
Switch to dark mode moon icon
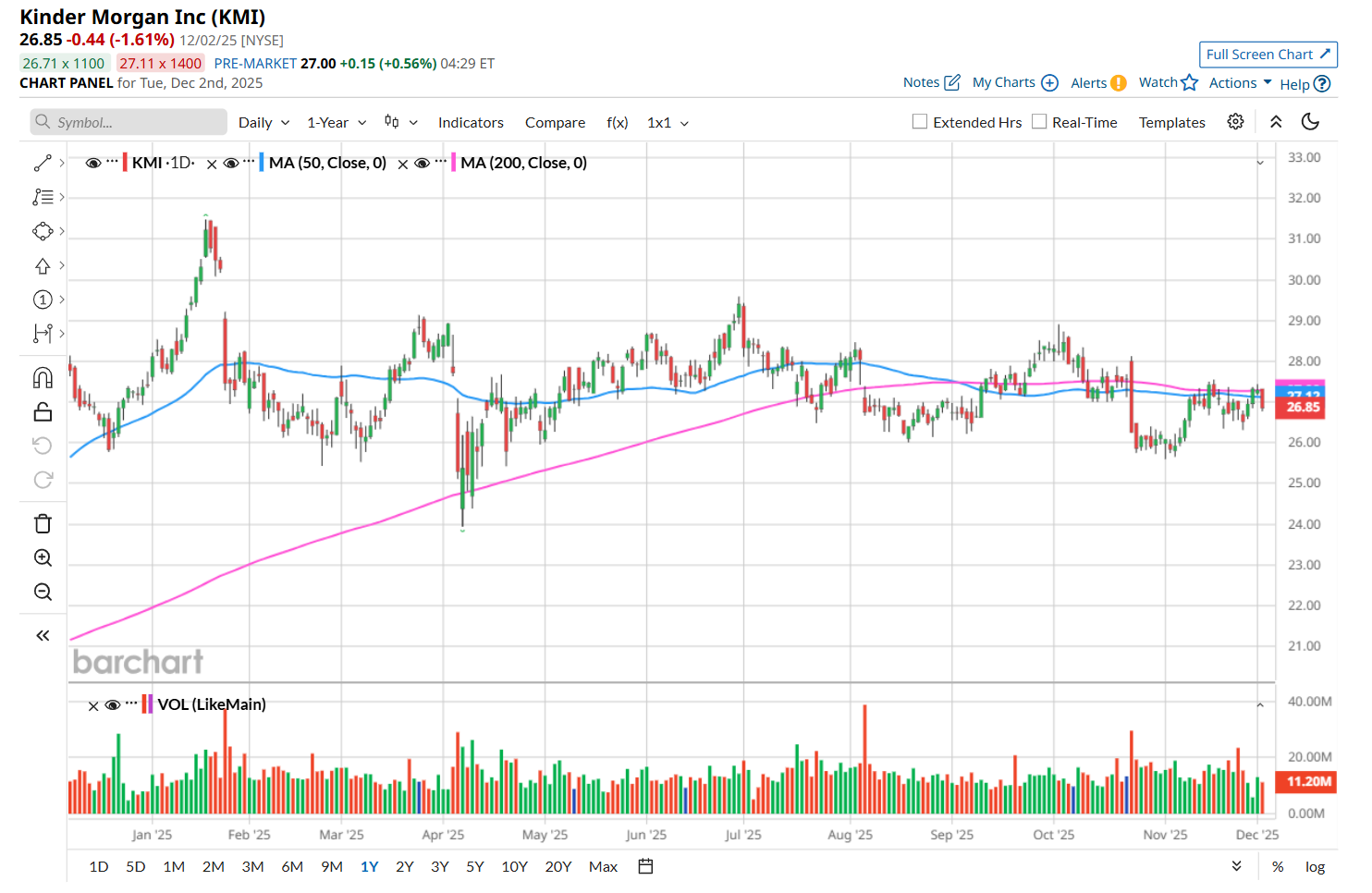click(x=1310, y=122)
